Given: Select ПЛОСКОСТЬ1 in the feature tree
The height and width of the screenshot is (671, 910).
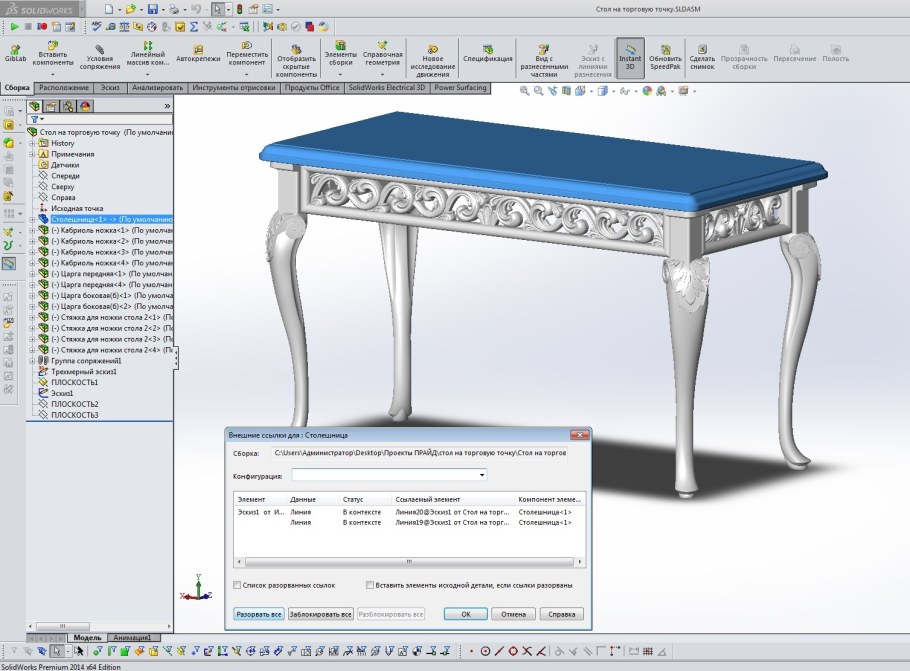Looking at the screenshot, I should click(74, 382).
